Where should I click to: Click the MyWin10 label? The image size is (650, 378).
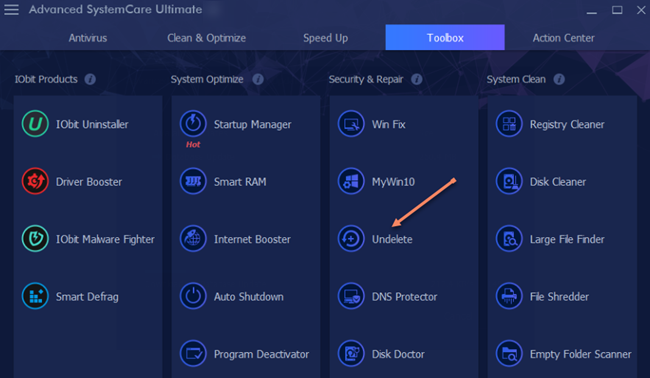(393, 182)
